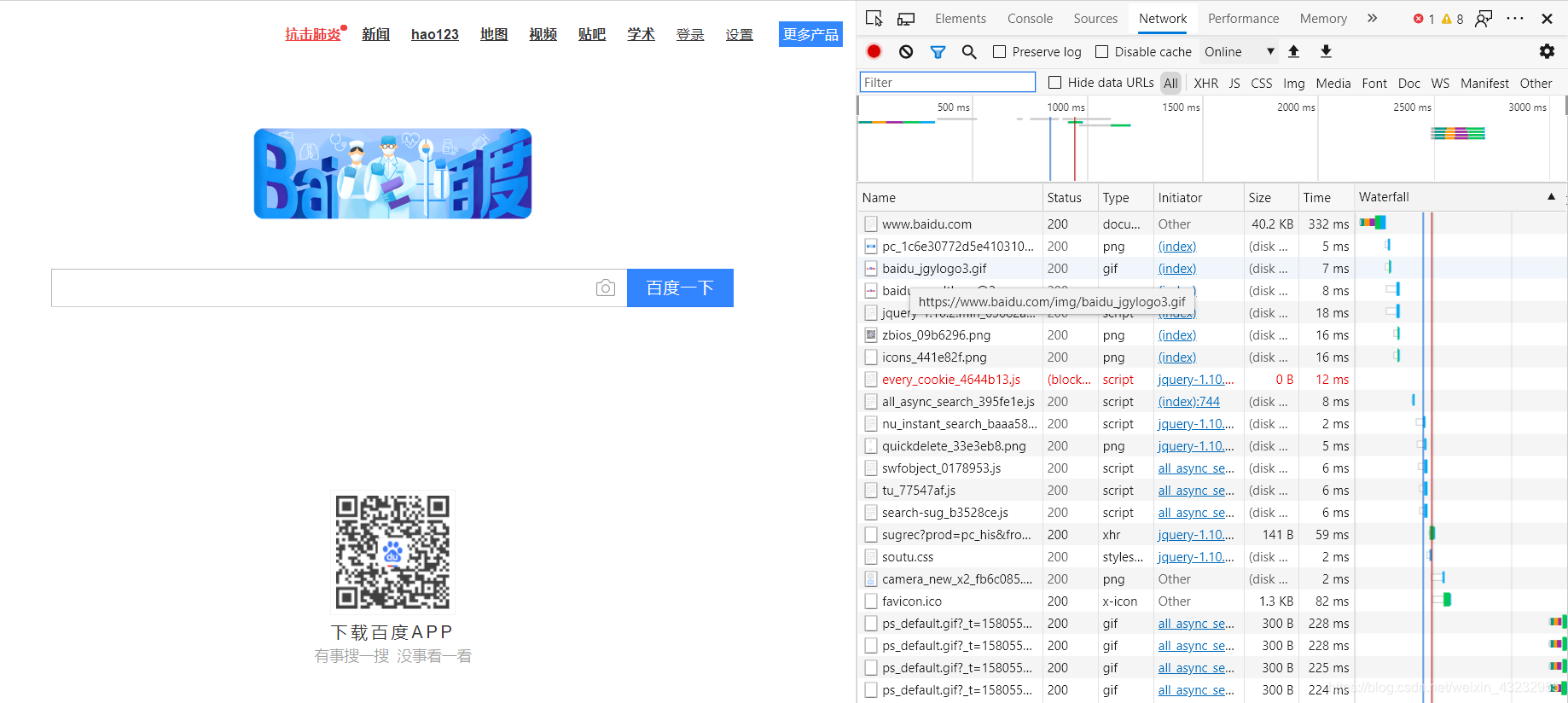Viewport: 1568px width, 703px height.
Task: Select the every_cookie_4644b13.js blocked request
Action: pyautogui.click(x=1211, y=379)
